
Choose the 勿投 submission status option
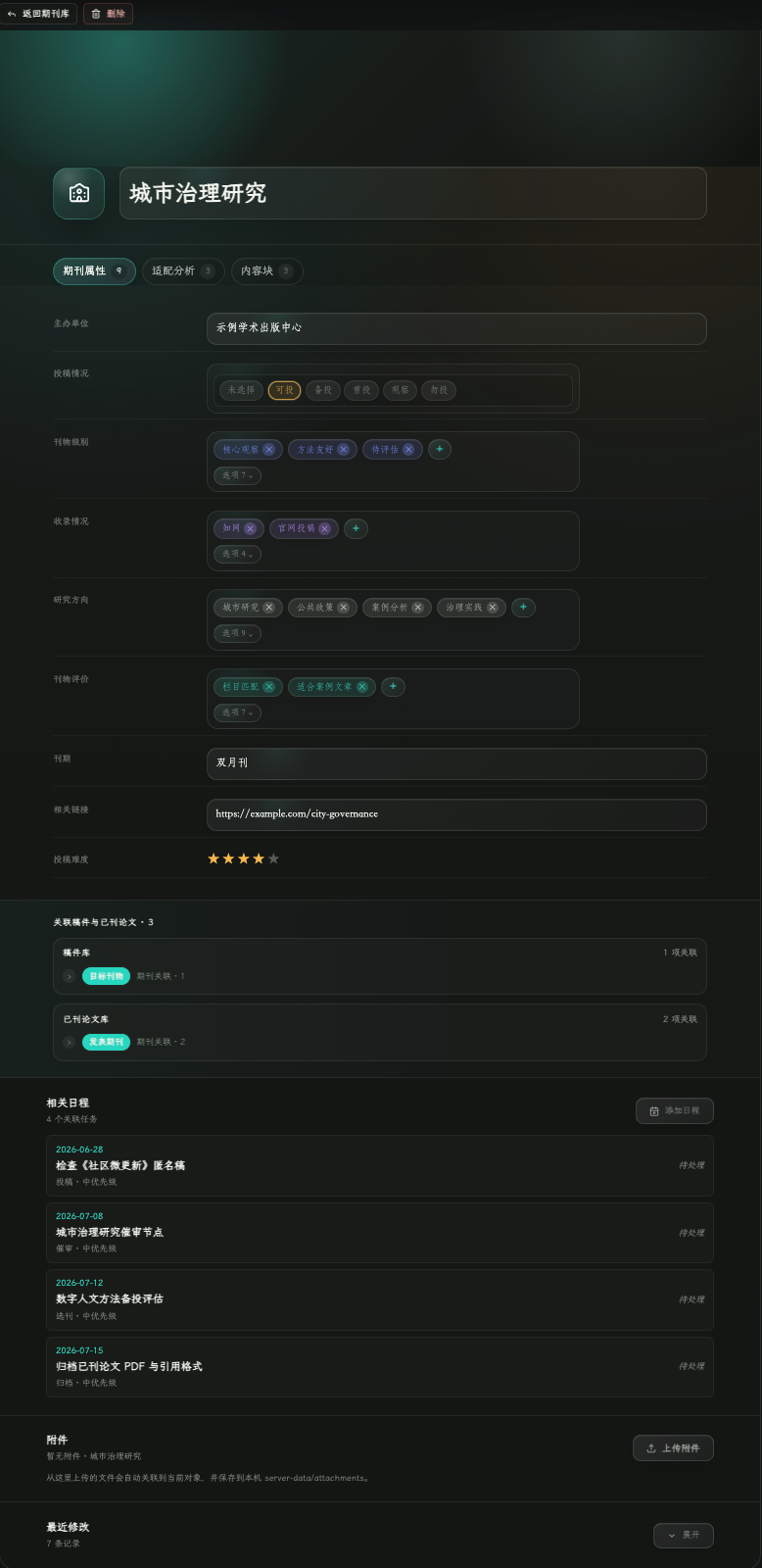tap(439, 390)
